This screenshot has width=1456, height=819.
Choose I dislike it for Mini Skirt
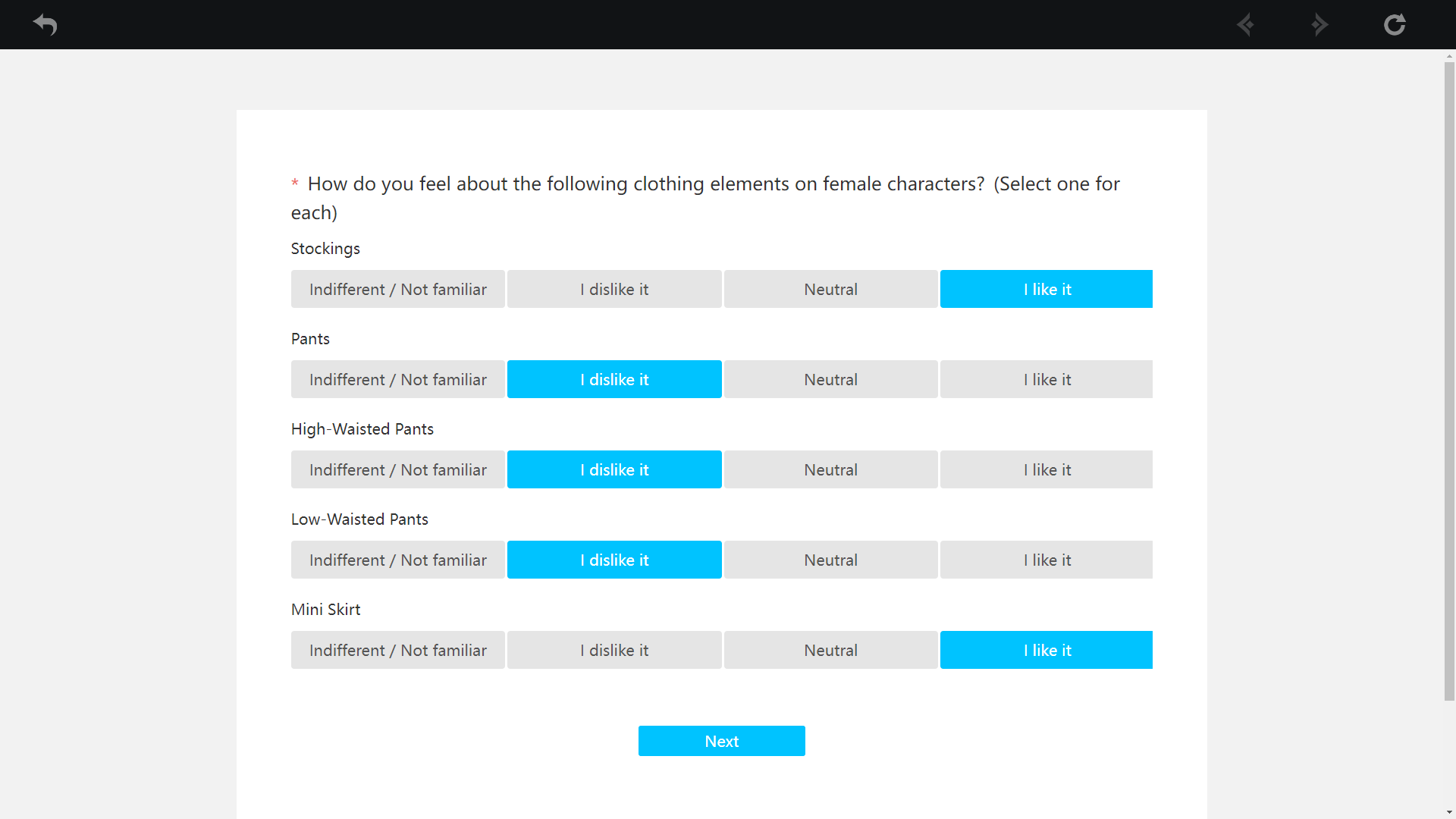pos(614,650)
